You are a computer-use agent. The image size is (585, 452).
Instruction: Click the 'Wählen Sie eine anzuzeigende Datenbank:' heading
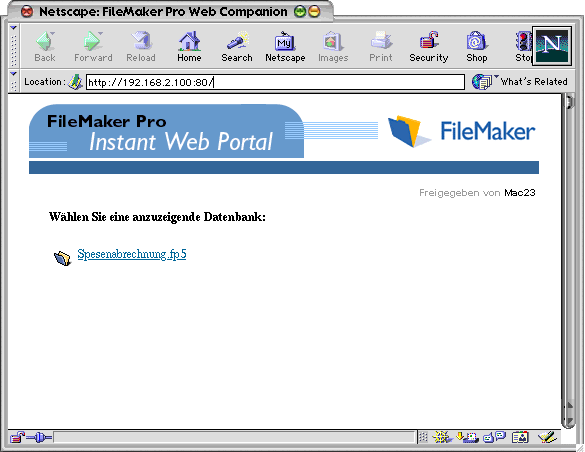157,217
